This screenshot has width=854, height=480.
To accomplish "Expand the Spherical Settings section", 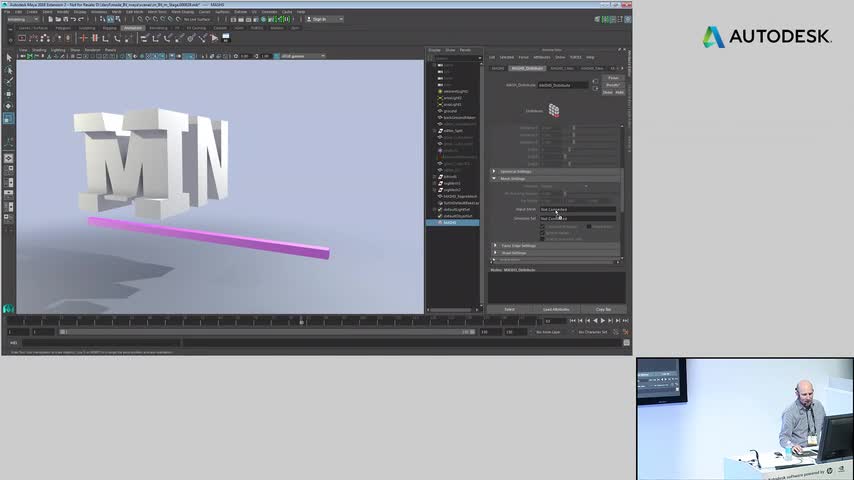I will point(495,172).
